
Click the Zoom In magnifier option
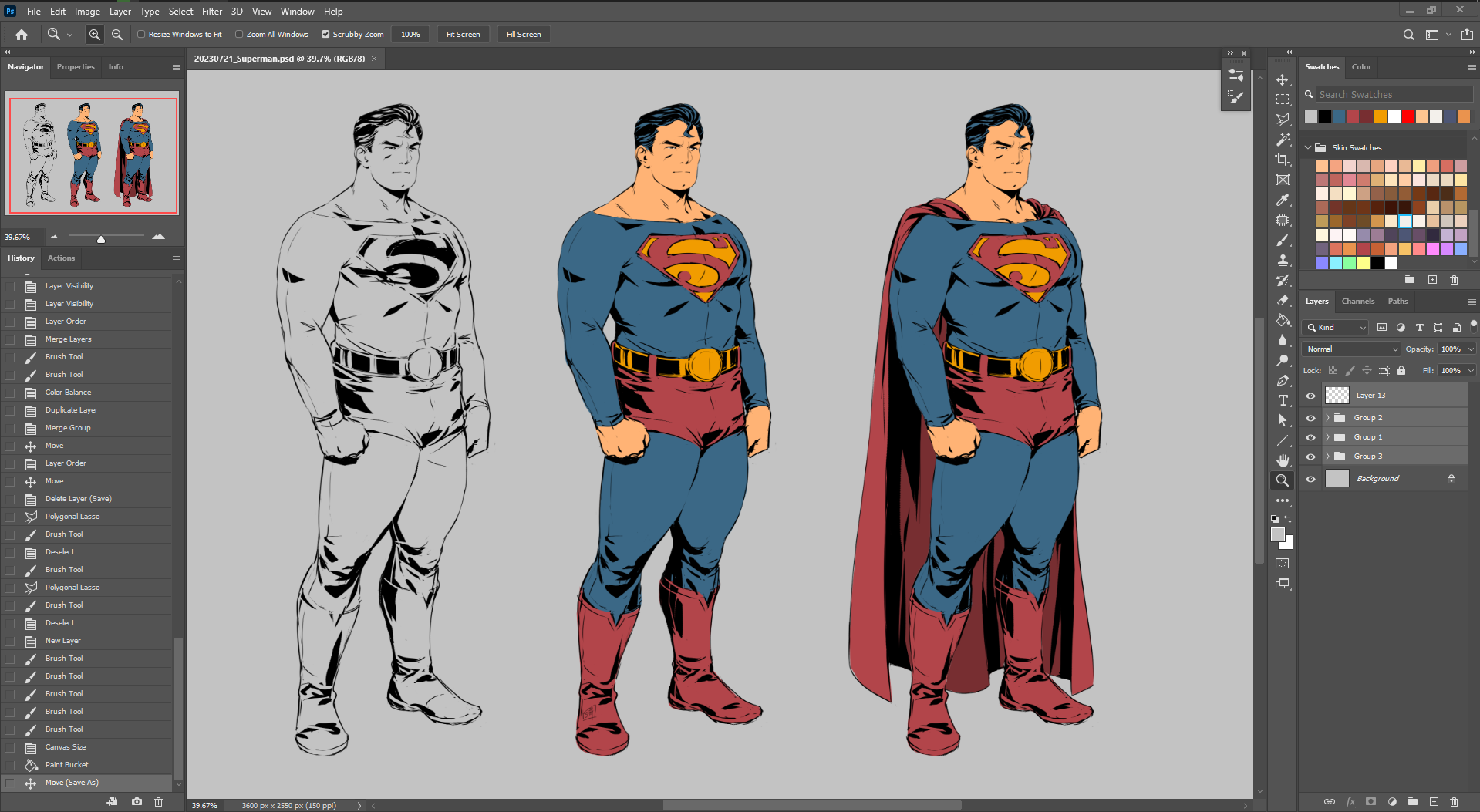click(x=94, y=34)
